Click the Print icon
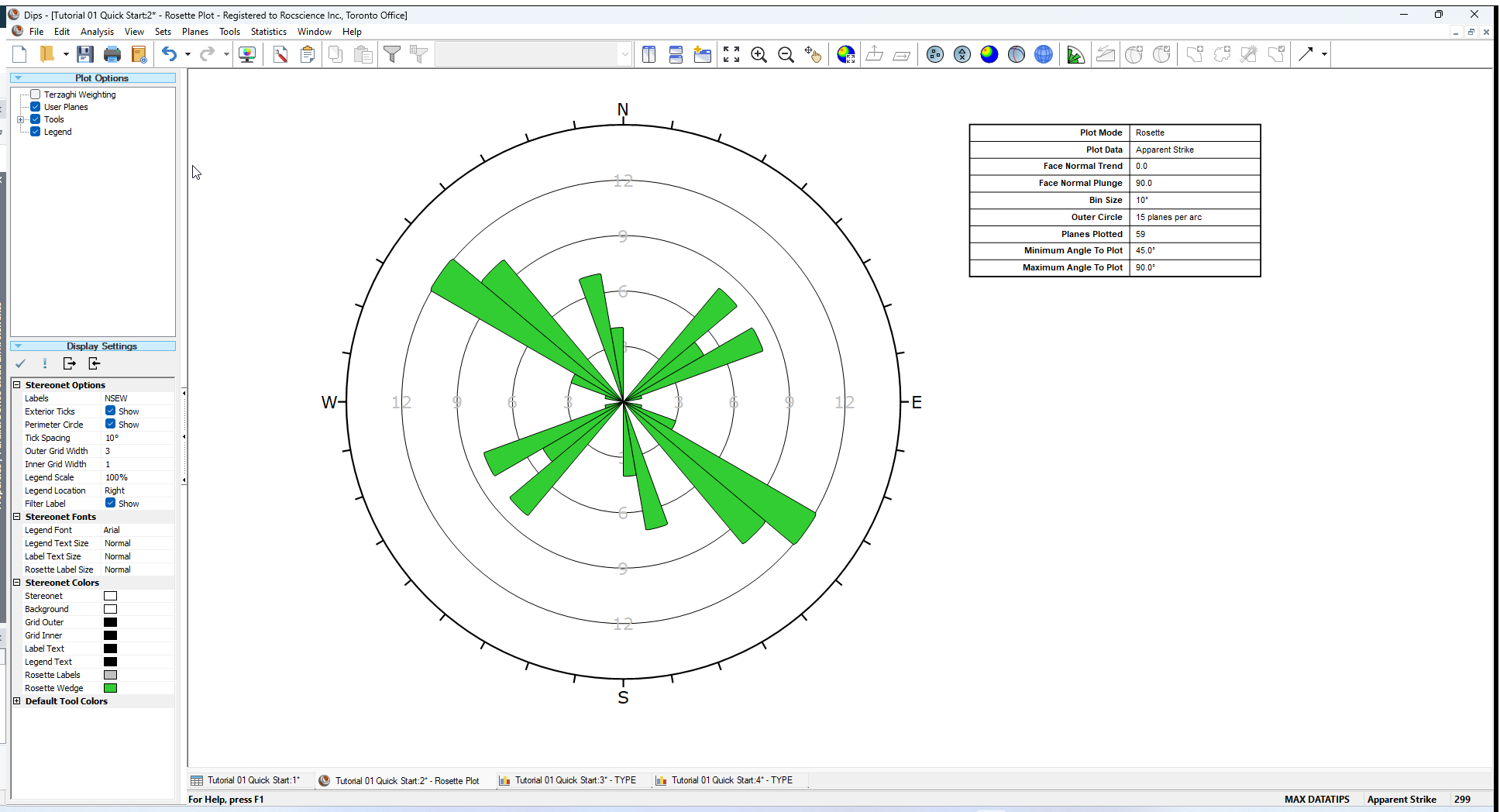Image resolution: width=1500 pixels, height=812 pixels. coord(112,54)
